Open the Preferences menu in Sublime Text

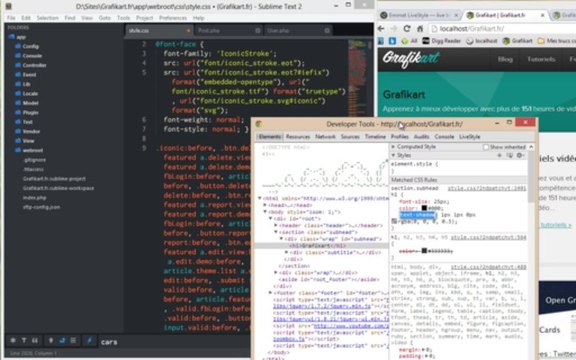[173, 18]
